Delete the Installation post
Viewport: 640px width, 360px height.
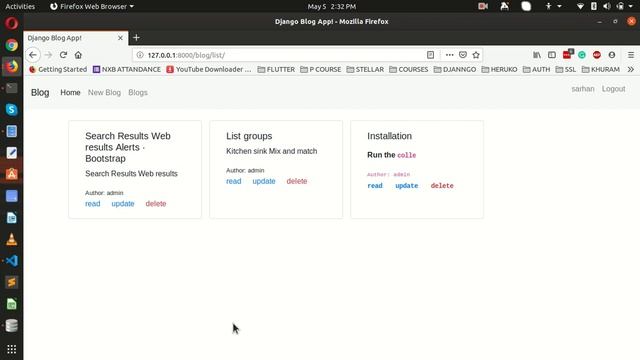[x=442, y=186]
